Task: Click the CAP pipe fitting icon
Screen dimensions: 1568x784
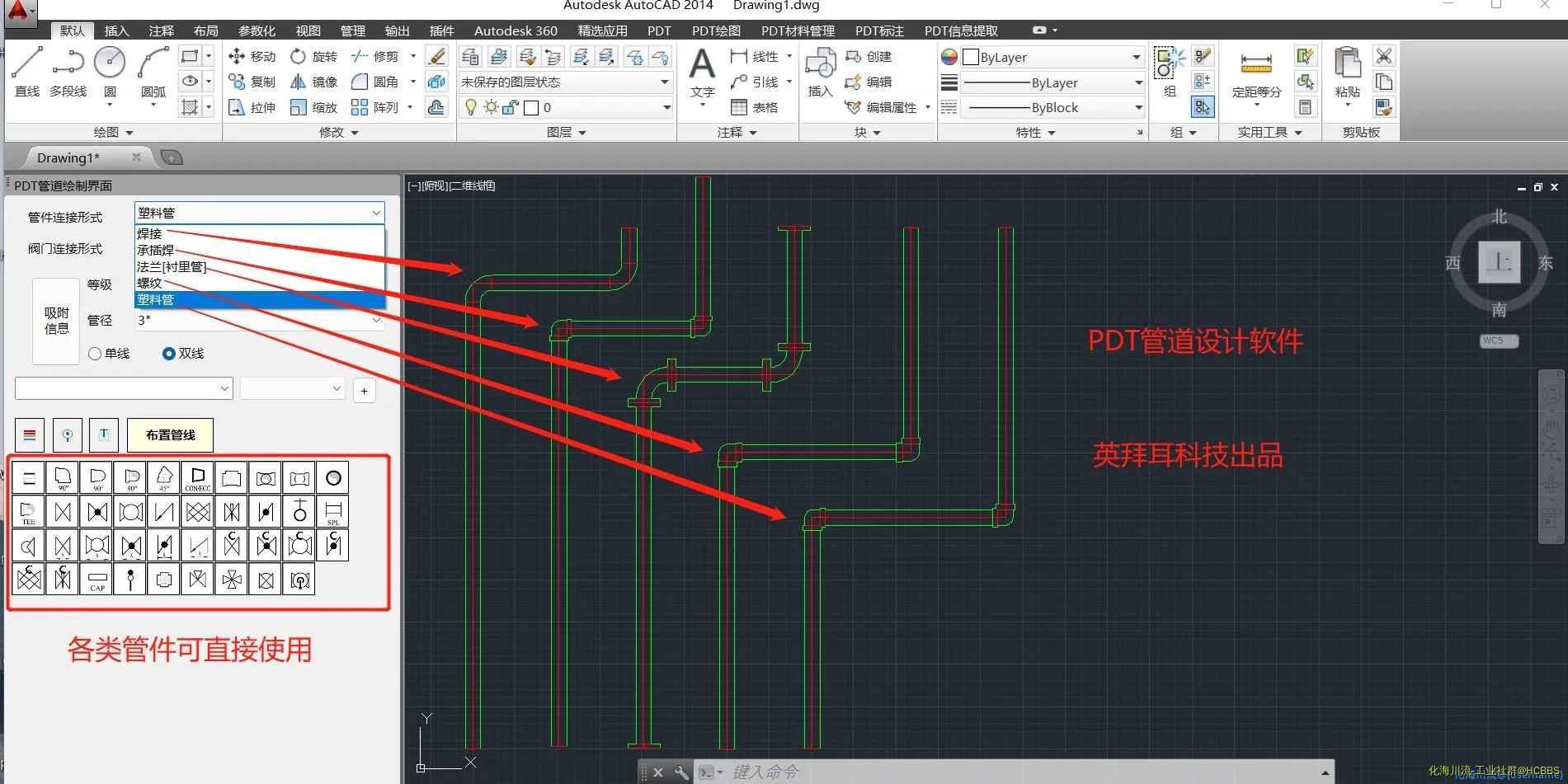Action: [97, 580]
